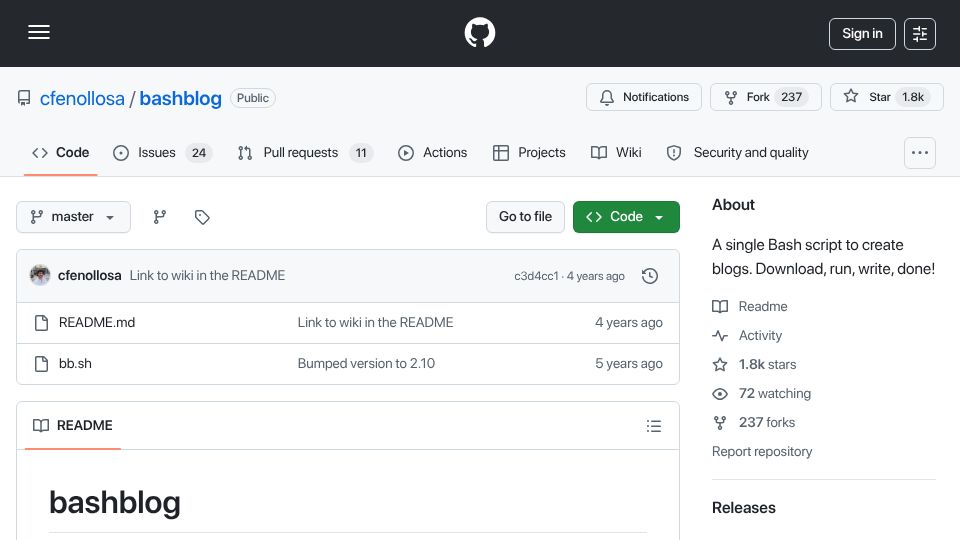Click the bashblog README heading
Screen dimensions: 960x540
[114, 503]
